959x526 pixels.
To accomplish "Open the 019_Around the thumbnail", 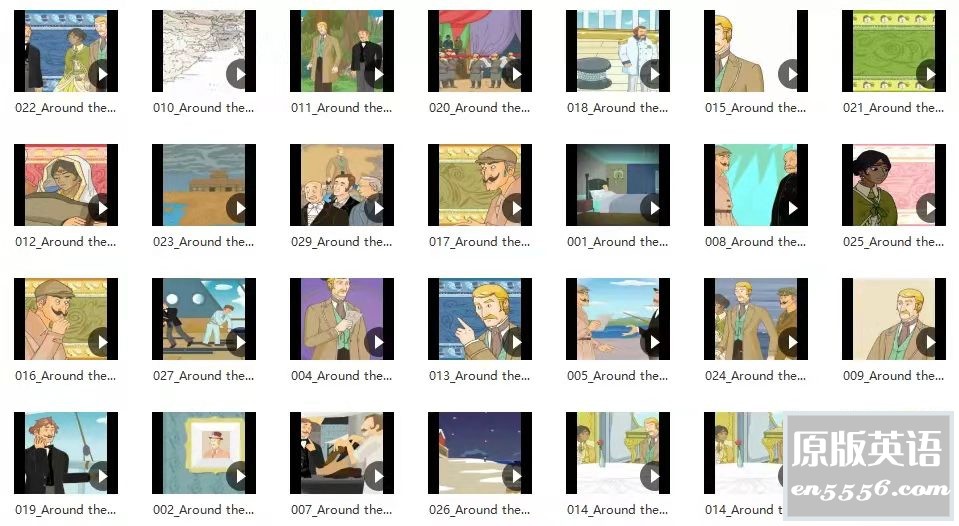I will click(x=66, y=453).
